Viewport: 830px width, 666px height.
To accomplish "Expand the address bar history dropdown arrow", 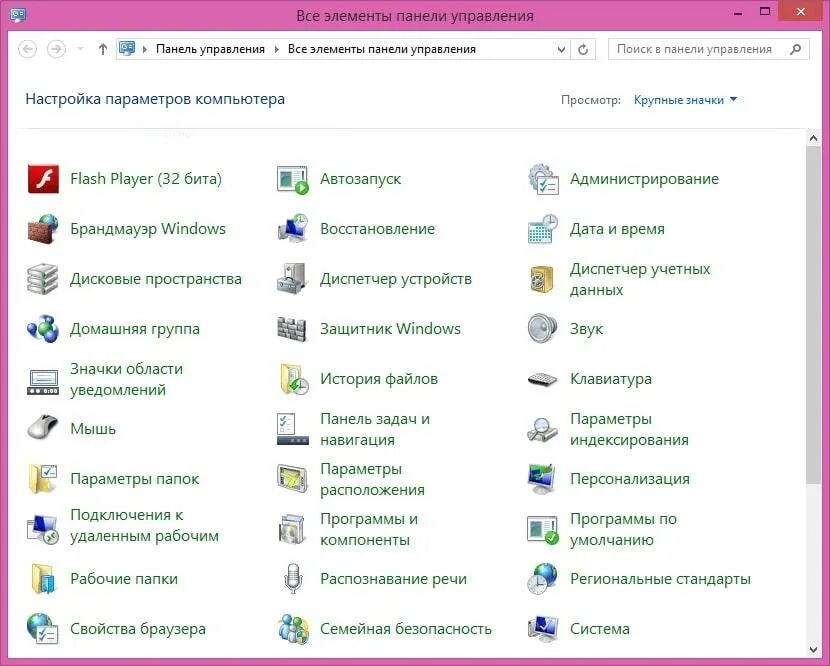I will (562, 50).
